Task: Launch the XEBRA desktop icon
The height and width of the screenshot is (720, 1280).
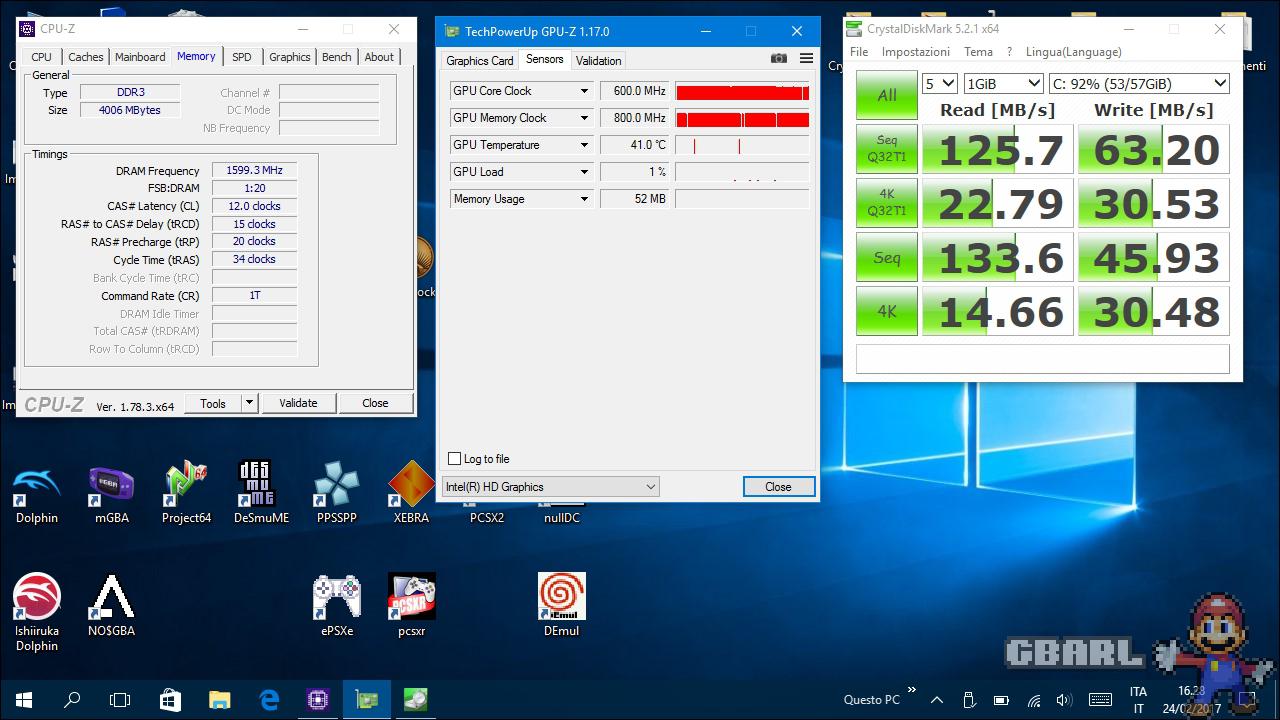Action: [411, 492]
